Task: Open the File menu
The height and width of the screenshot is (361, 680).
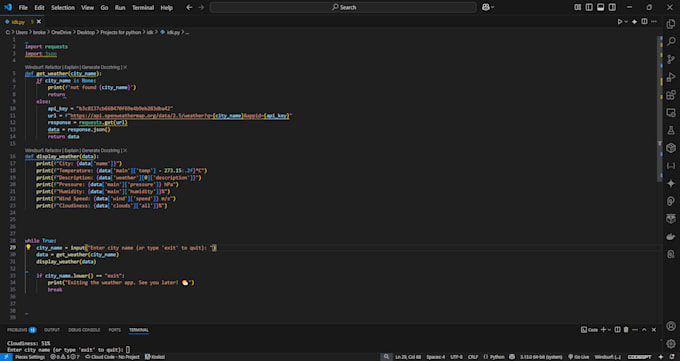Action: [23, 7]
